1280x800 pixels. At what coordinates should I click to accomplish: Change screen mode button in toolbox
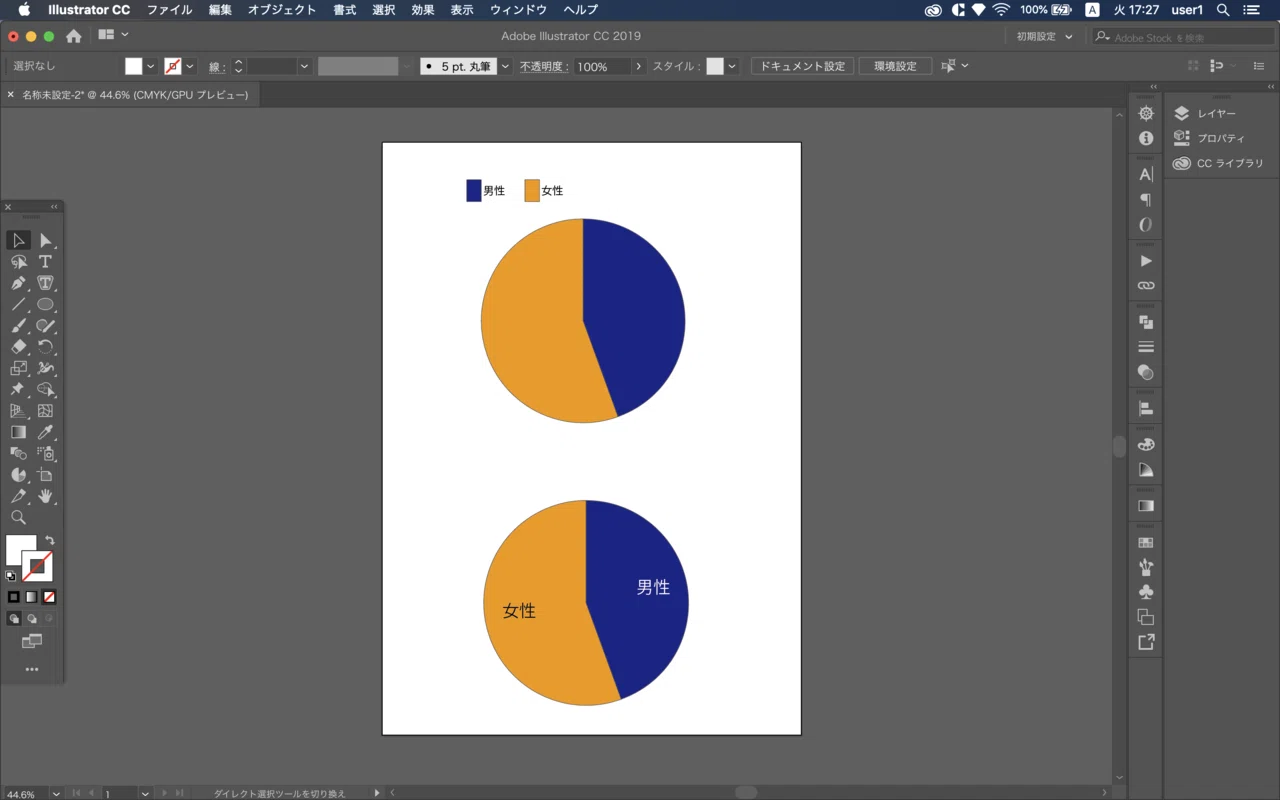pyautogui.click(x=31, y=642)
